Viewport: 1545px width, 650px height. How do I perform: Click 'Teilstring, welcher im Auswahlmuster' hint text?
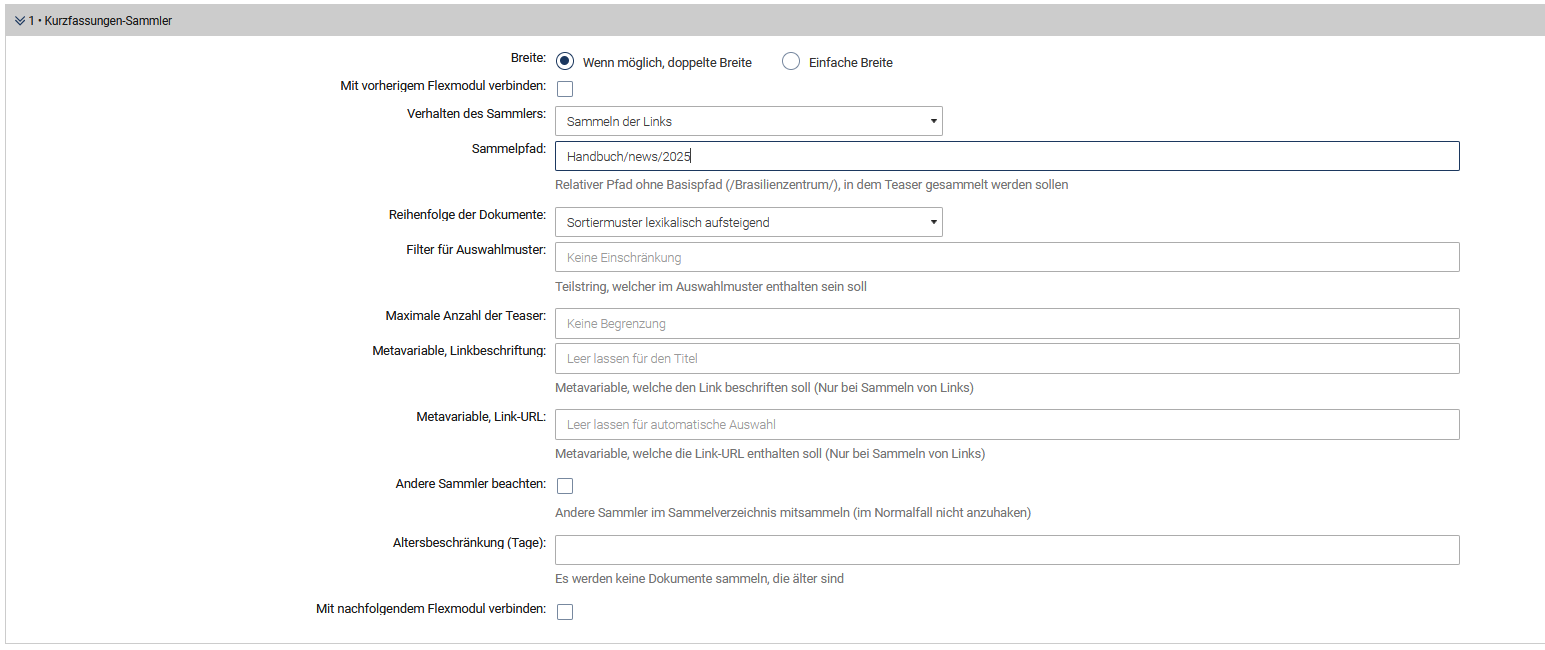pos(711,286)
